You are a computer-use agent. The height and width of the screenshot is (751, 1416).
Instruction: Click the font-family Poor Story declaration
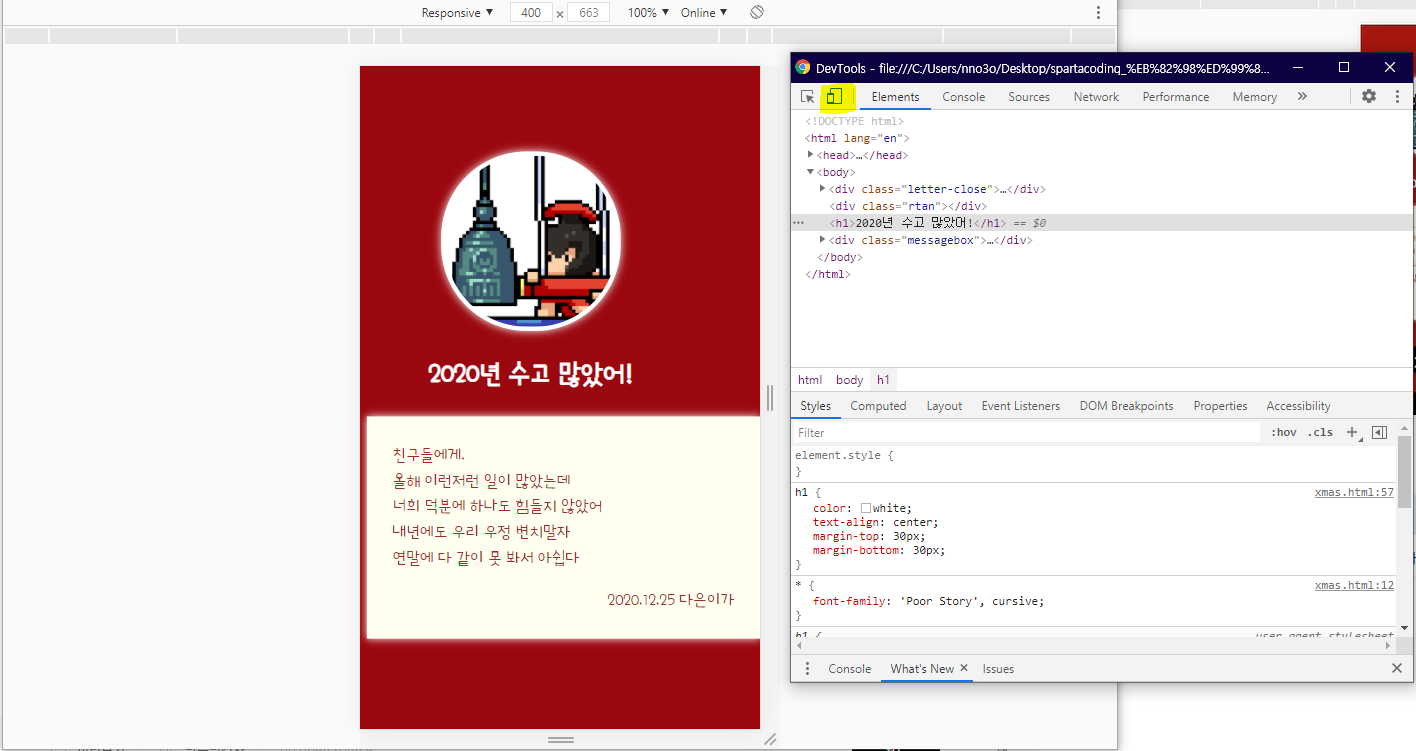(928, 601)
